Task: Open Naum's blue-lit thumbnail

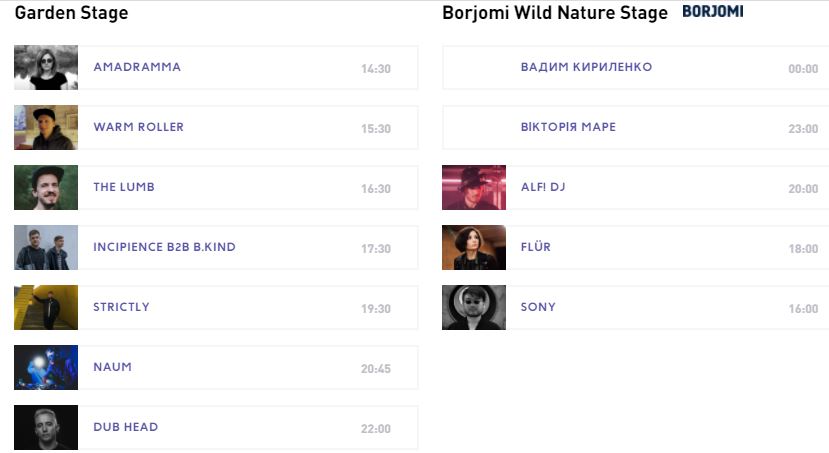Action: [46, 368]
